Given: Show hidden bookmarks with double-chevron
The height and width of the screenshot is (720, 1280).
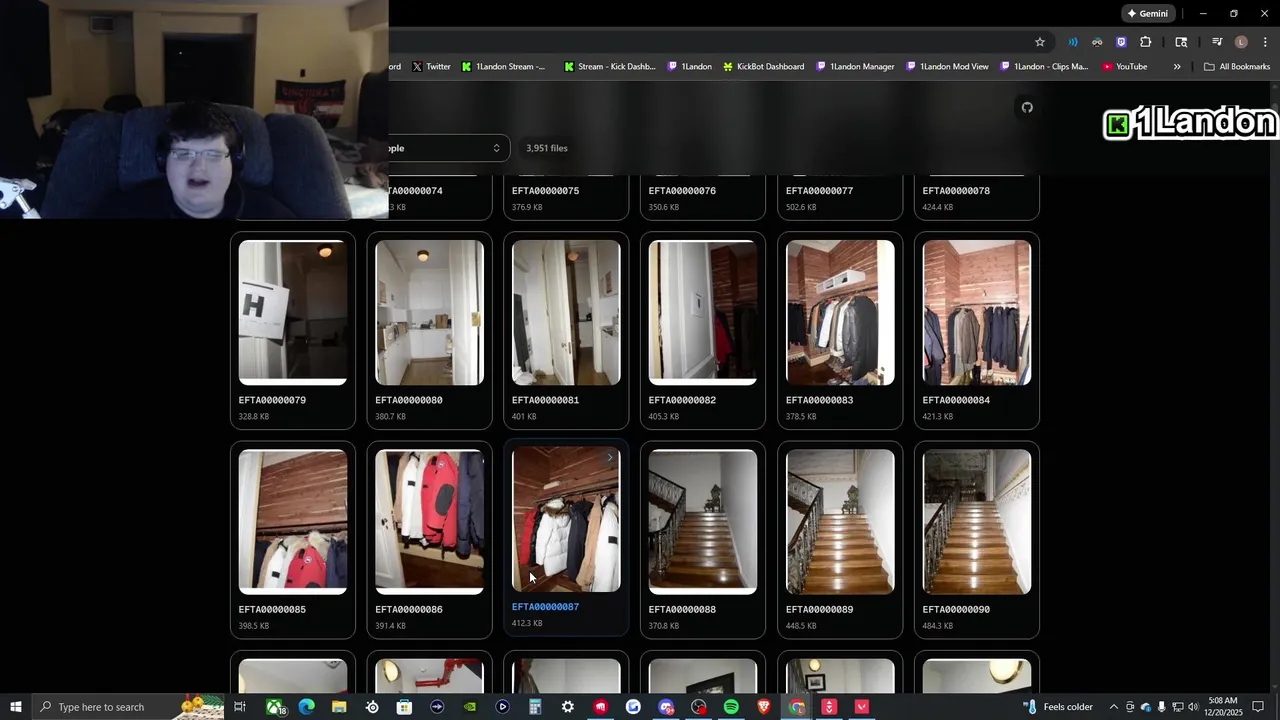Looking at the screenshot, I should pyautogui.click(x=1177, y=67).
